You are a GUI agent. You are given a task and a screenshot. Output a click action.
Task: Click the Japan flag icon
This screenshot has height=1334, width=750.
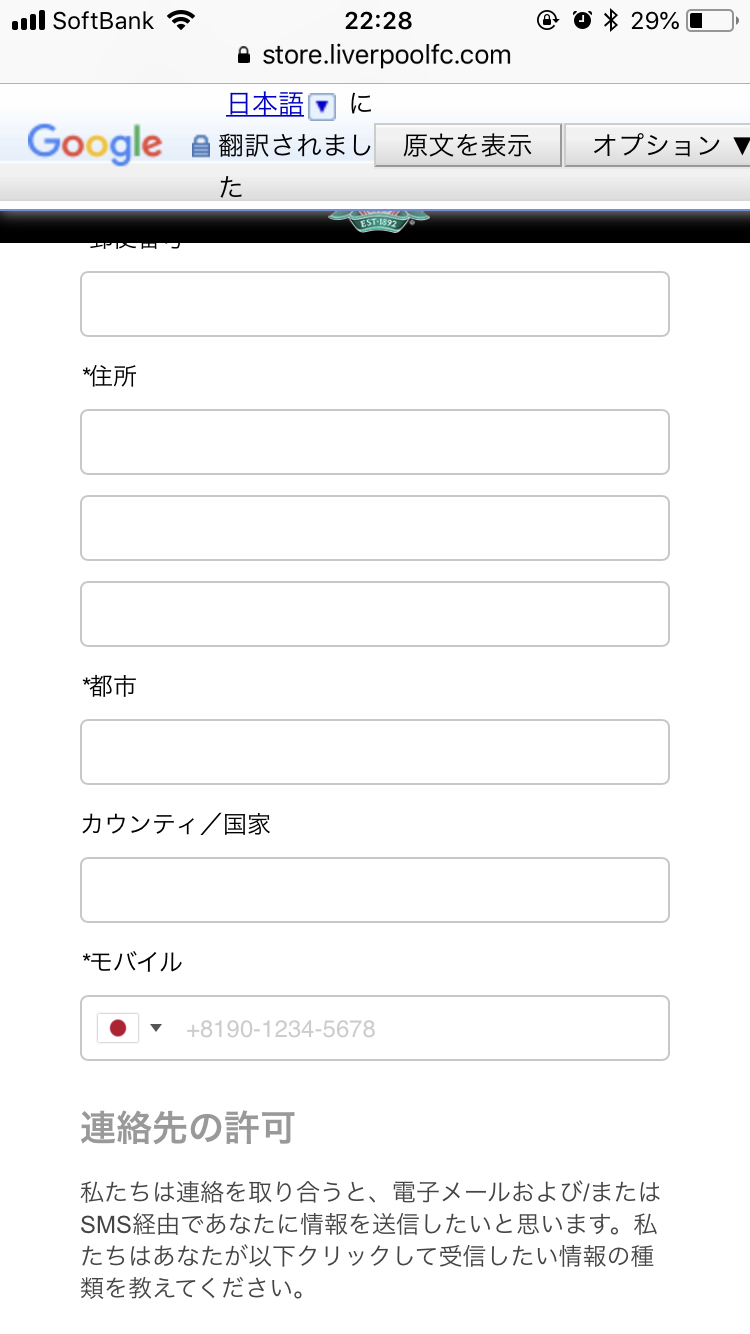[x=118, y=1028]
